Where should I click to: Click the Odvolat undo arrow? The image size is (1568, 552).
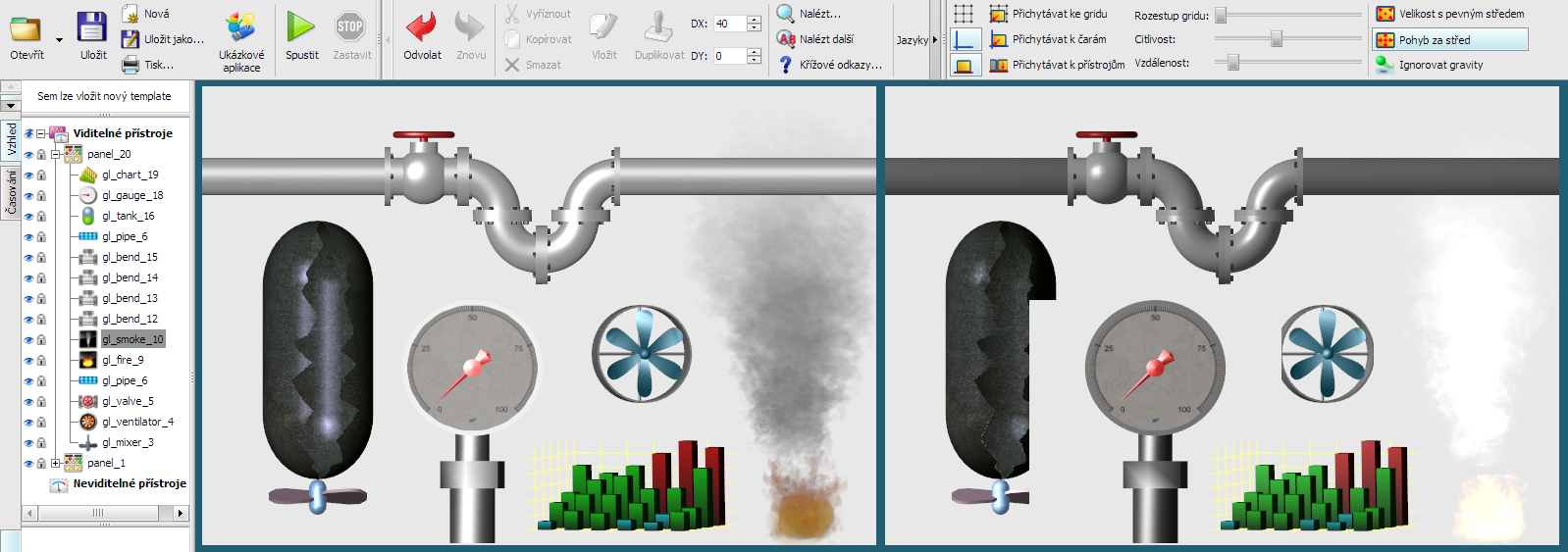(422, 28)
